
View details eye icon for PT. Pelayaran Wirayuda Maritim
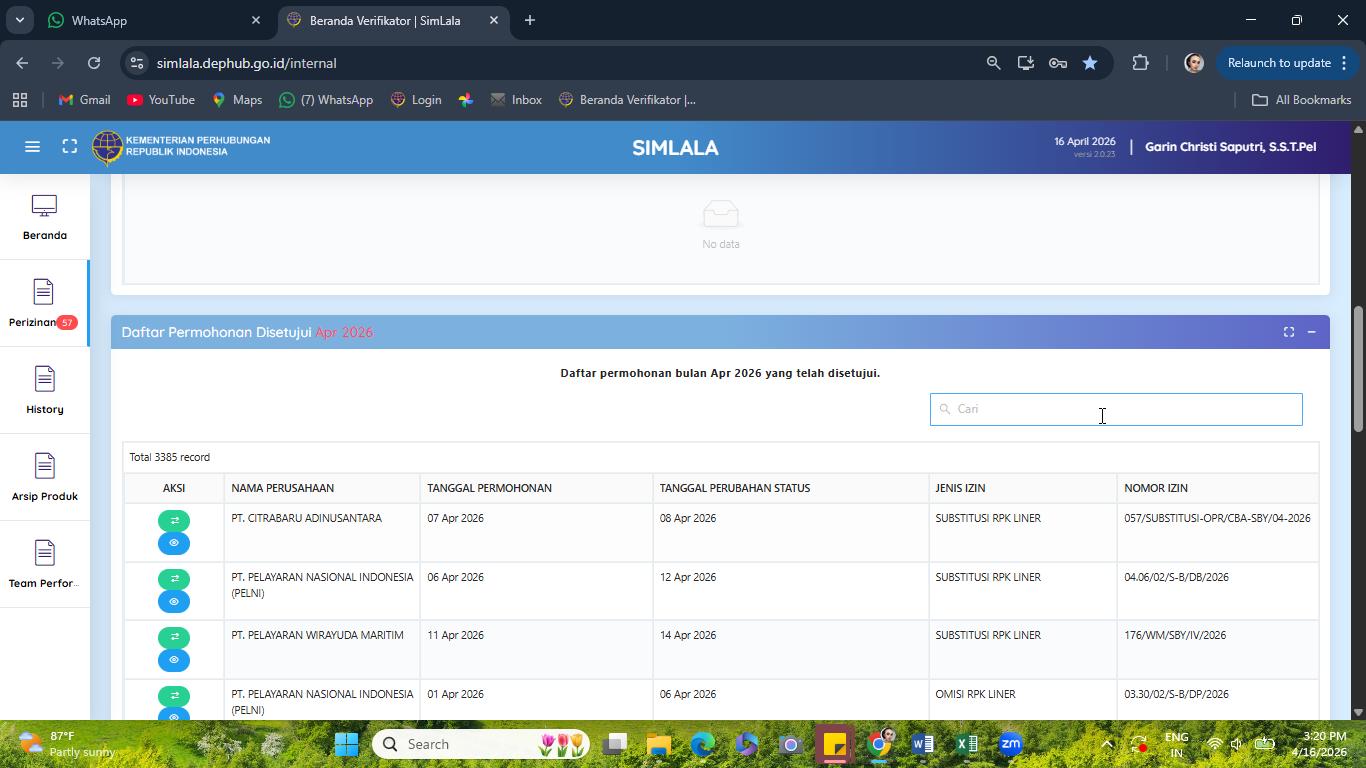(x=174, y=660)
